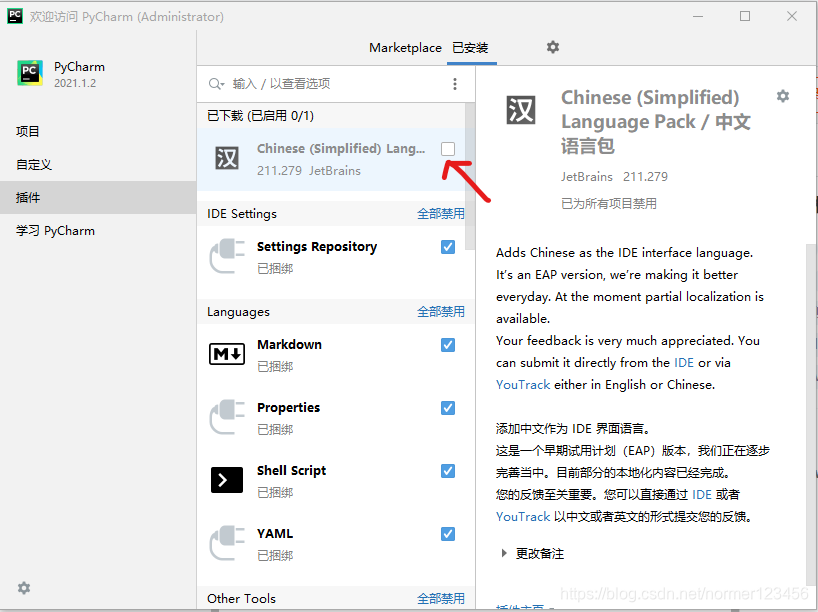Image resolution: width=818 pixels, height=612 pixels.
Task: Click the JetBrains vendor name in details
Action: (586, 177)
